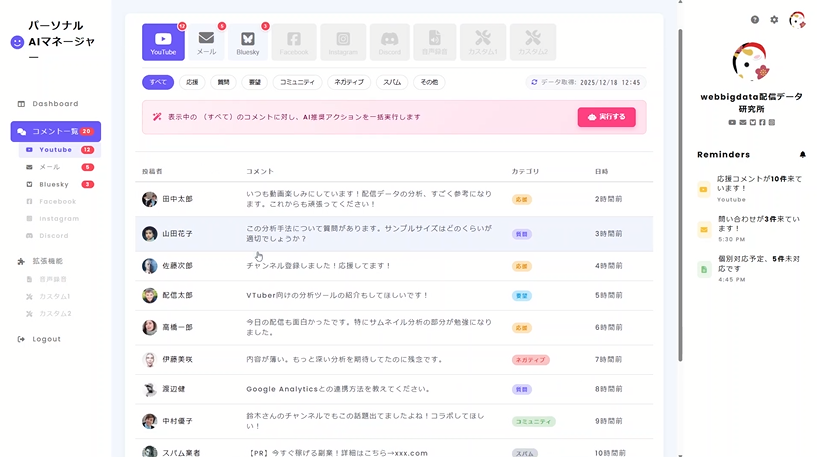Viewport: 817px width, 457px height.
Task: Toggle the ネガティブ filter chip
Action: point(348,82)
